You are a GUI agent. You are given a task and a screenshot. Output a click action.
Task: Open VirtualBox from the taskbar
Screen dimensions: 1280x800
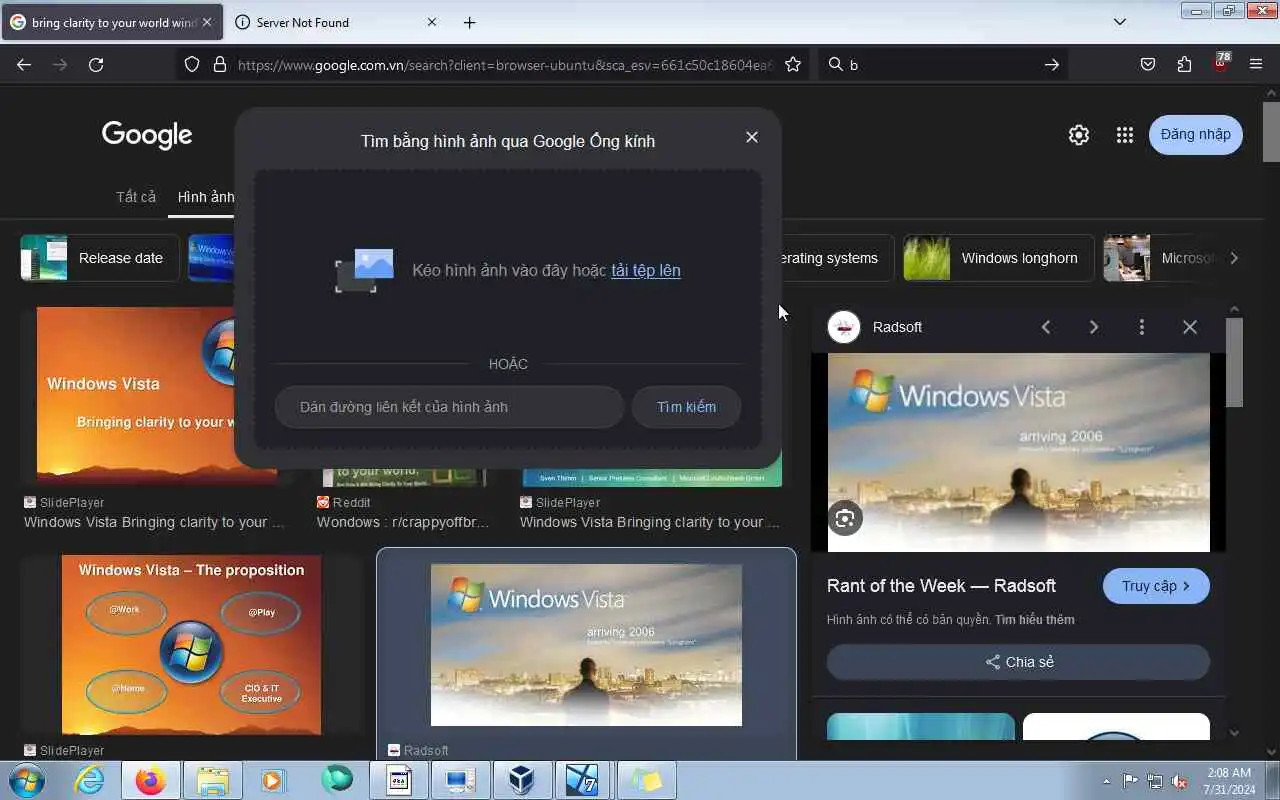coord(521,780)
